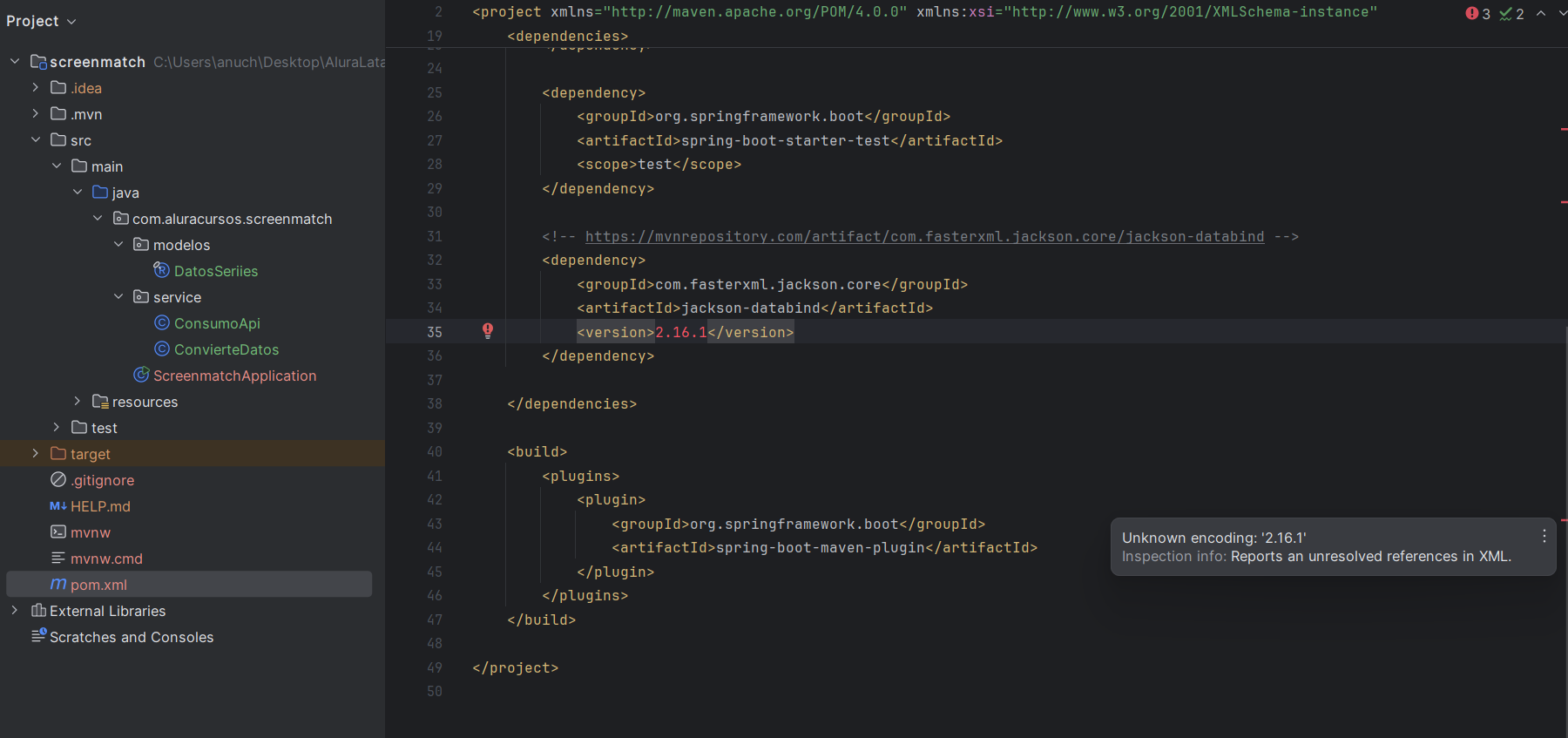Viewport: 1568px width, 738px height.
Task: Expand External Libraries node
Action: 15,610
